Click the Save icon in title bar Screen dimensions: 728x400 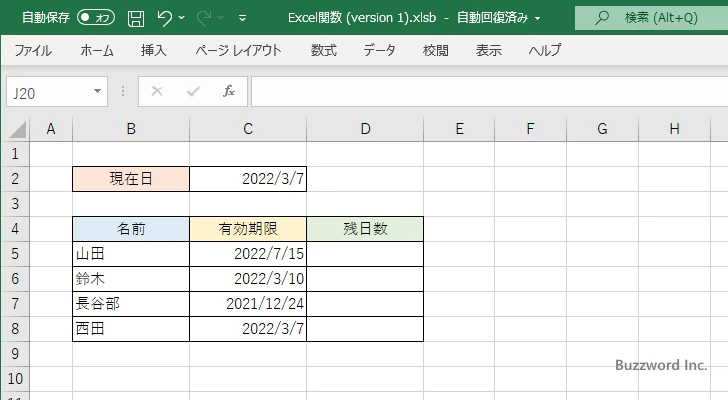coord(136,18)
